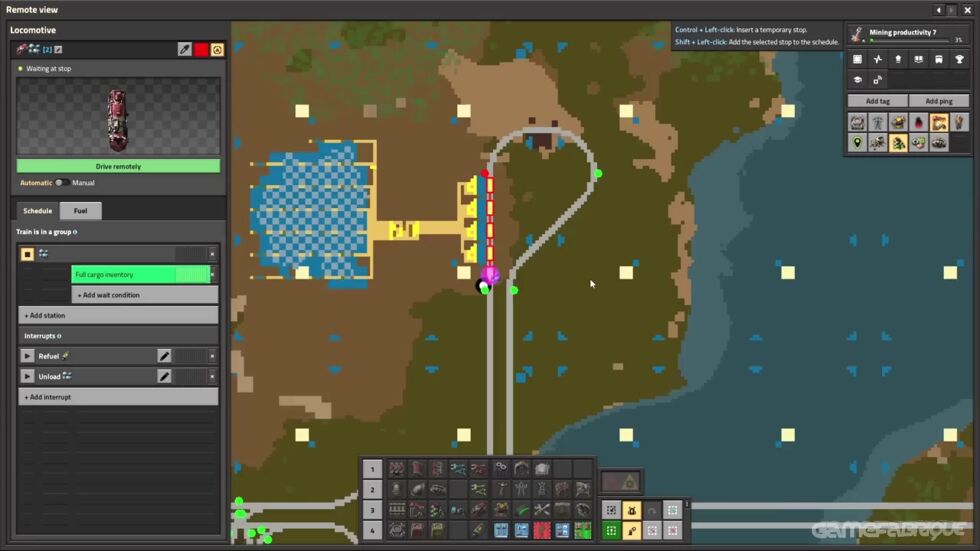Open the Mining productivity 7 research bar
The image size is (980, 551).
tap(908, 35)
